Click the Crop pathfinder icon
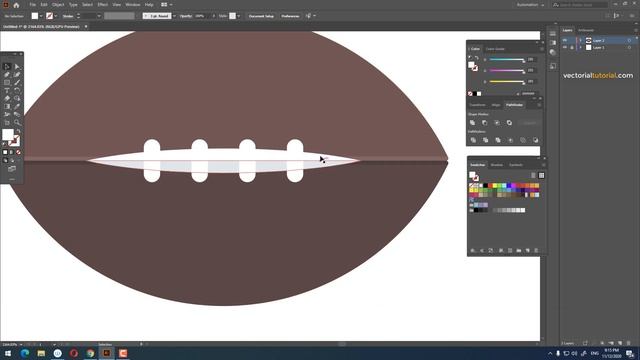Image resolution: width=640 pixels, height=360 pixels. pos(510,140)
